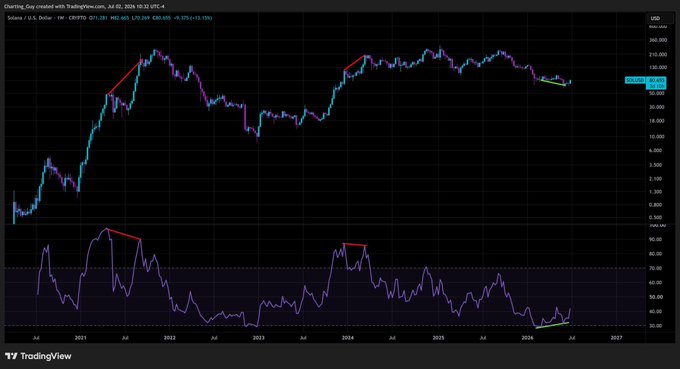Click the 3.500 price axis label
680x369 pixels.
coord(656,165)
